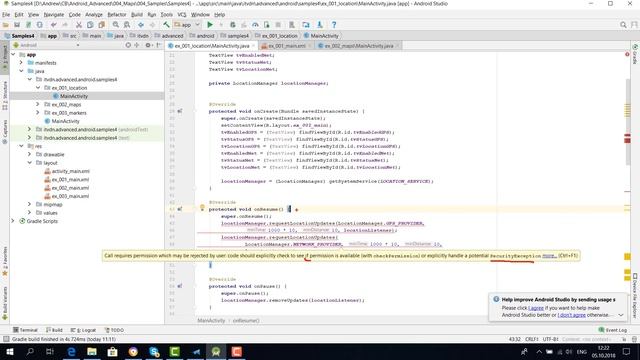Click the red error stripe mark on scrollbar
640x360 pixels.
pos(627,139)
